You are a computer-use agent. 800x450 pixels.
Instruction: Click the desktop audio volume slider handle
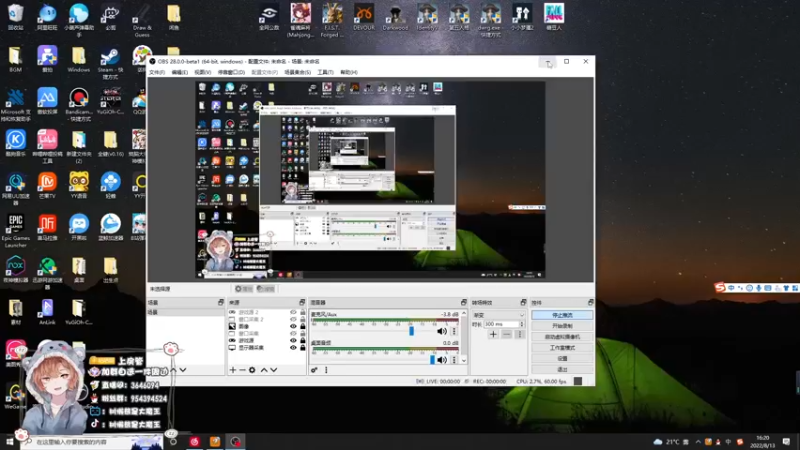pos(433,360)
